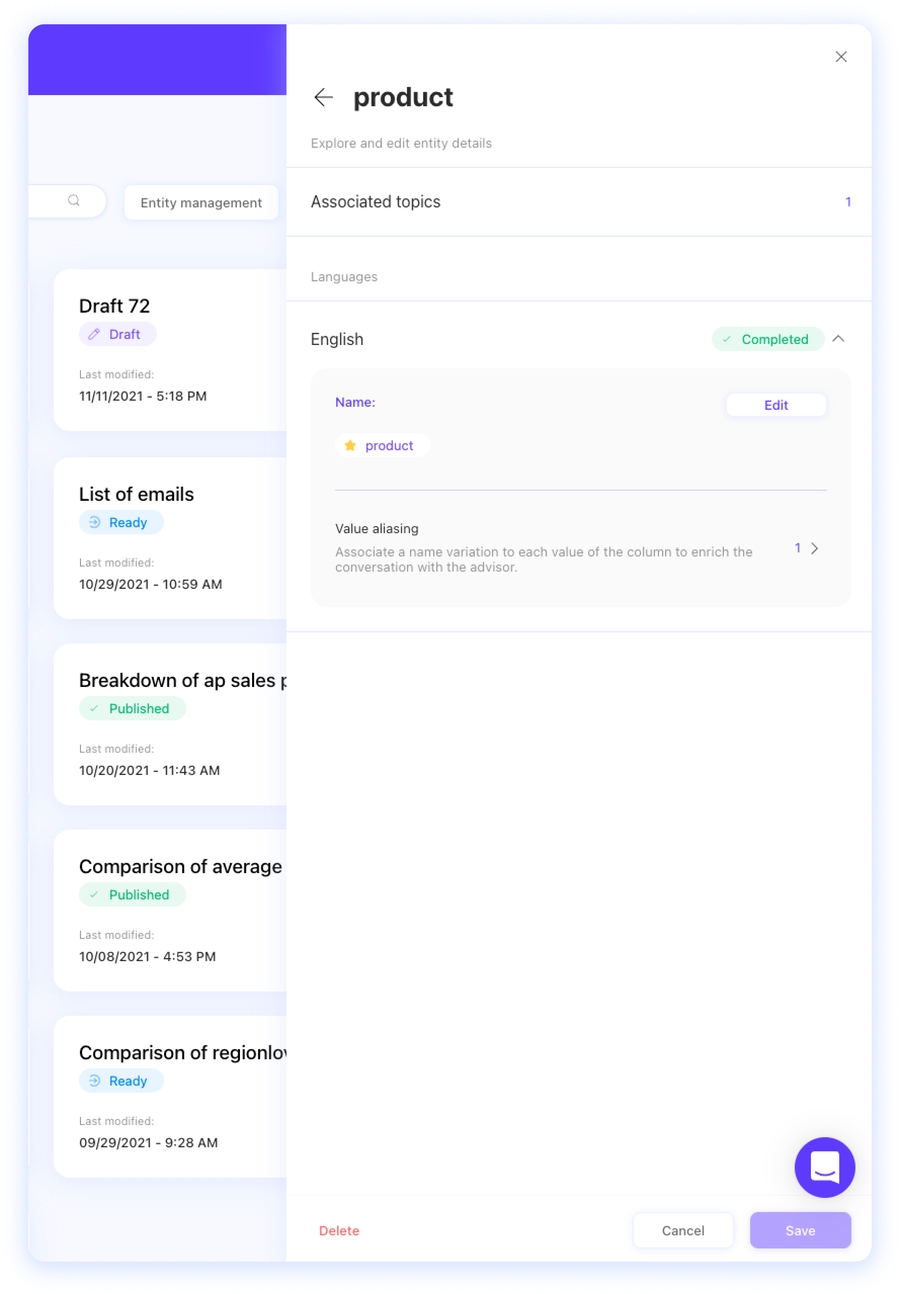900x1294 pixels.
Task: Close the entity details panel
Action: pos(841,57)
